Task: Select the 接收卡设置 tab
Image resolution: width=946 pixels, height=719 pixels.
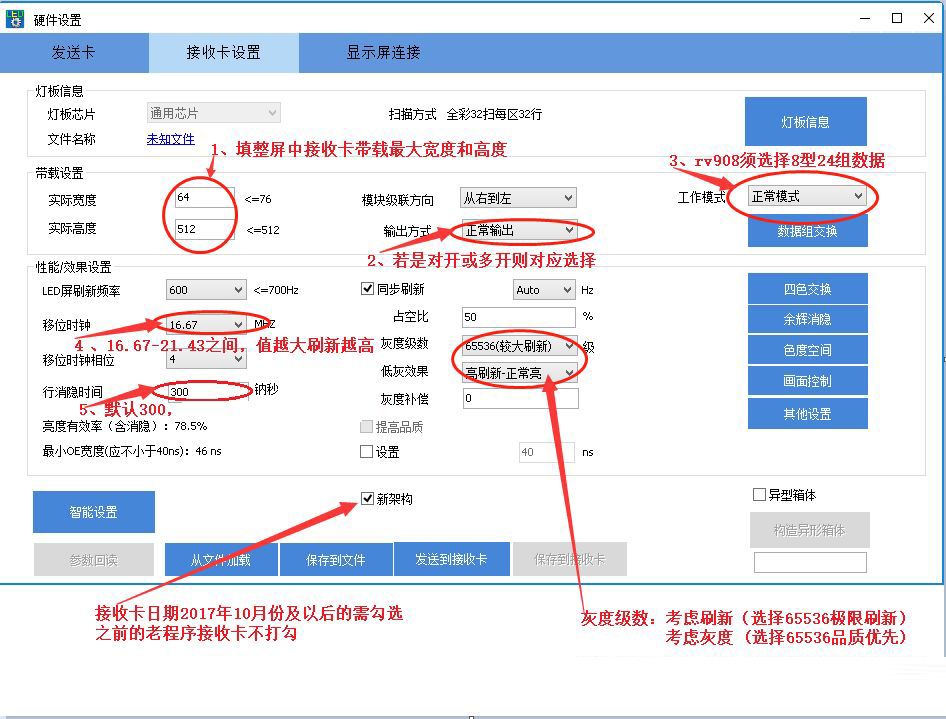Action: coord(223,52)
